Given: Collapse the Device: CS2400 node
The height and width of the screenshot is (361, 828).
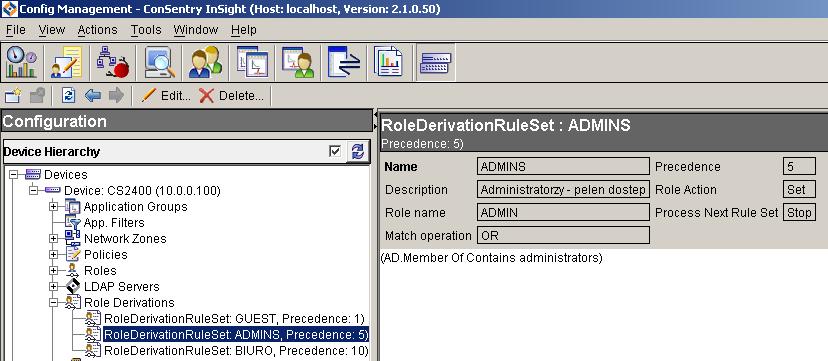Looking at the screenshot, I should (x=34, y=191).
